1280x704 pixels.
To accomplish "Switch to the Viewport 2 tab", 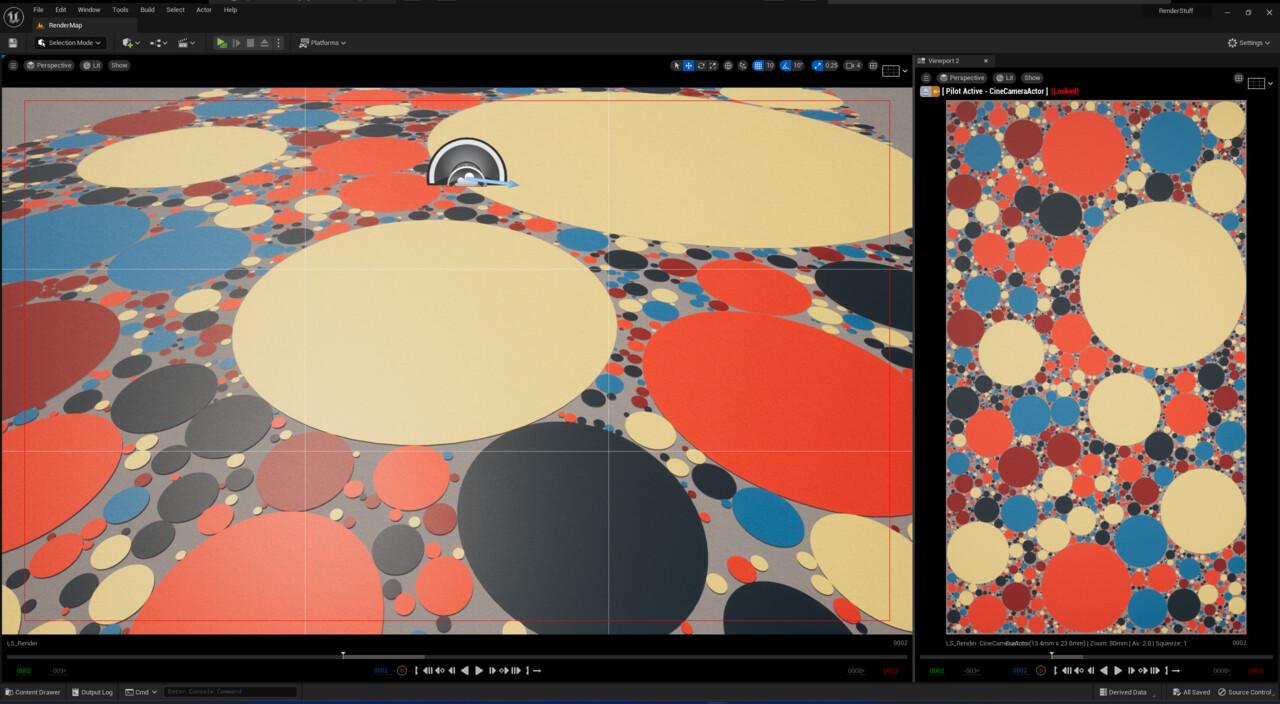I will pos(944,61).
